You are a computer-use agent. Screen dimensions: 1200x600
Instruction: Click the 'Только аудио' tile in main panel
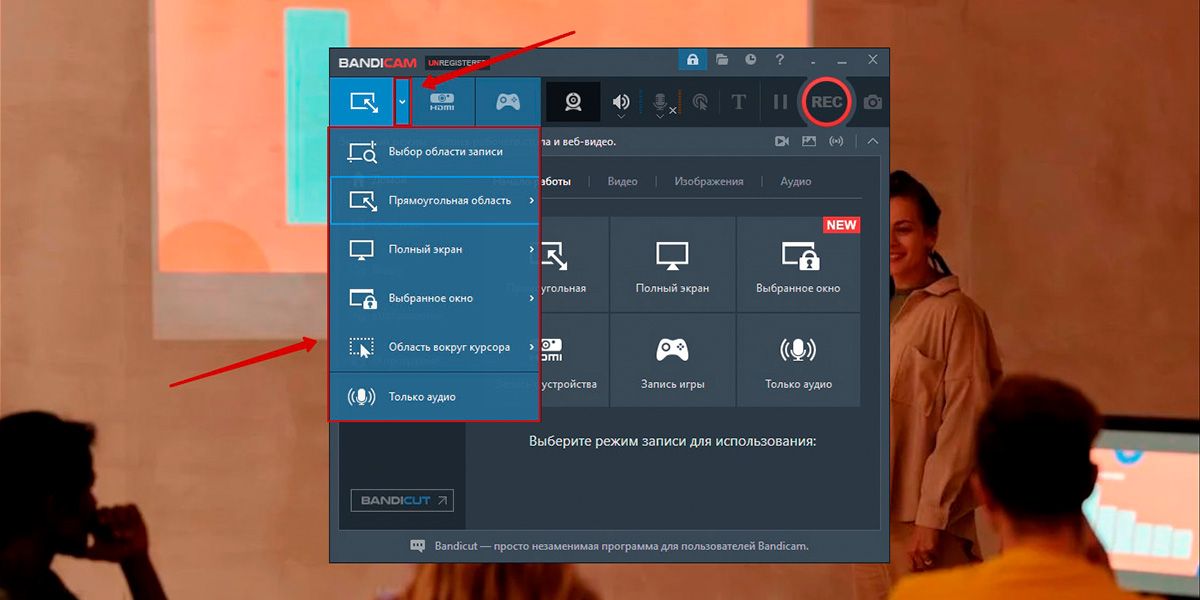(x=798, y=360)
